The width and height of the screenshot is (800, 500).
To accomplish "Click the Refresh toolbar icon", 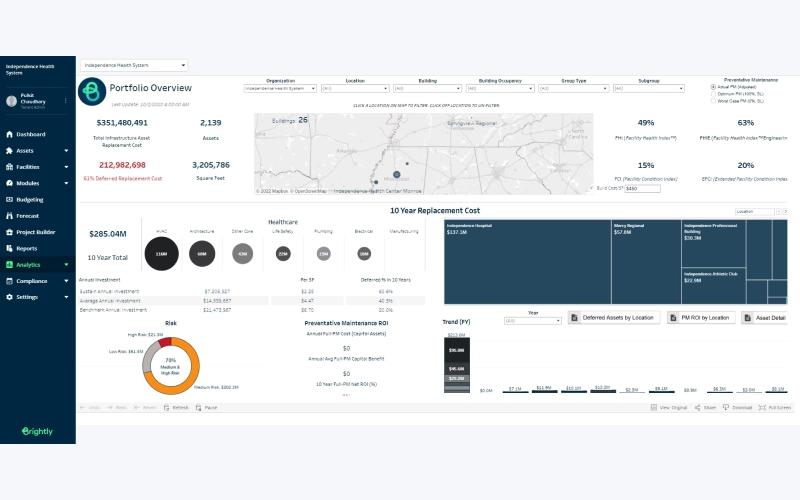I will pos(166,408).
